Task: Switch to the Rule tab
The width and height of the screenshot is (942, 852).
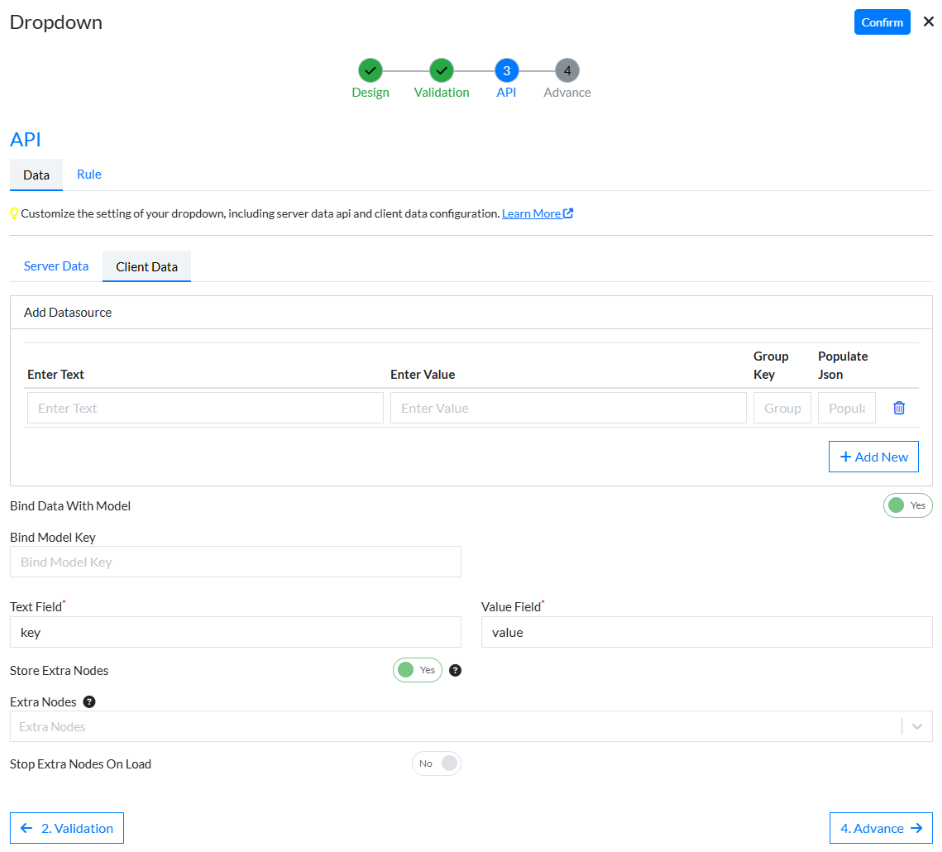Action: [x=89, y=174]
